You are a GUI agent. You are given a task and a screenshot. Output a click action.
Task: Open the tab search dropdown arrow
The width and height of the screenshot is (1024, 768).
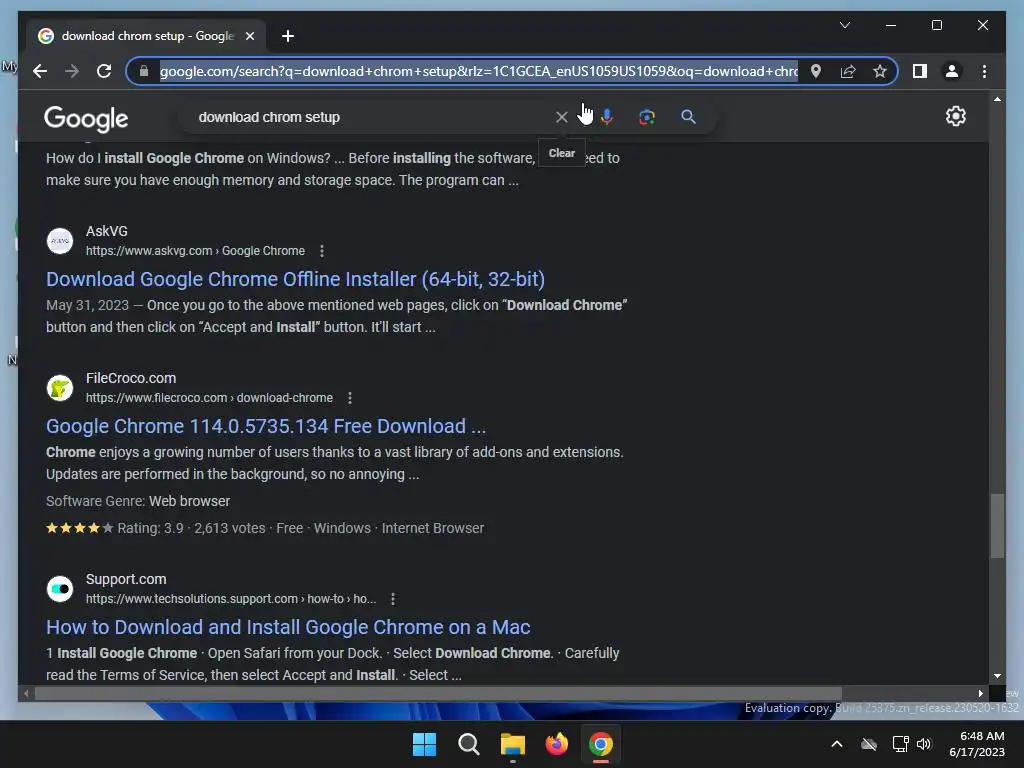click(x=844, y=25)
